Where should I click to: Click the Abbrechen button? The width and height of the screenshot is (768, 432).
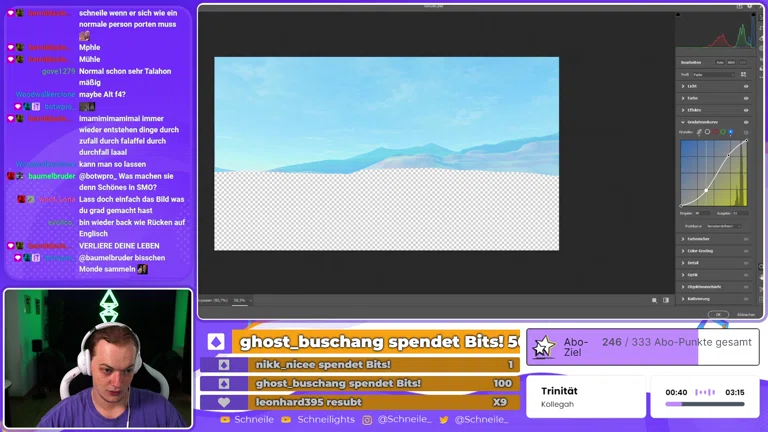tap(746, 315)
